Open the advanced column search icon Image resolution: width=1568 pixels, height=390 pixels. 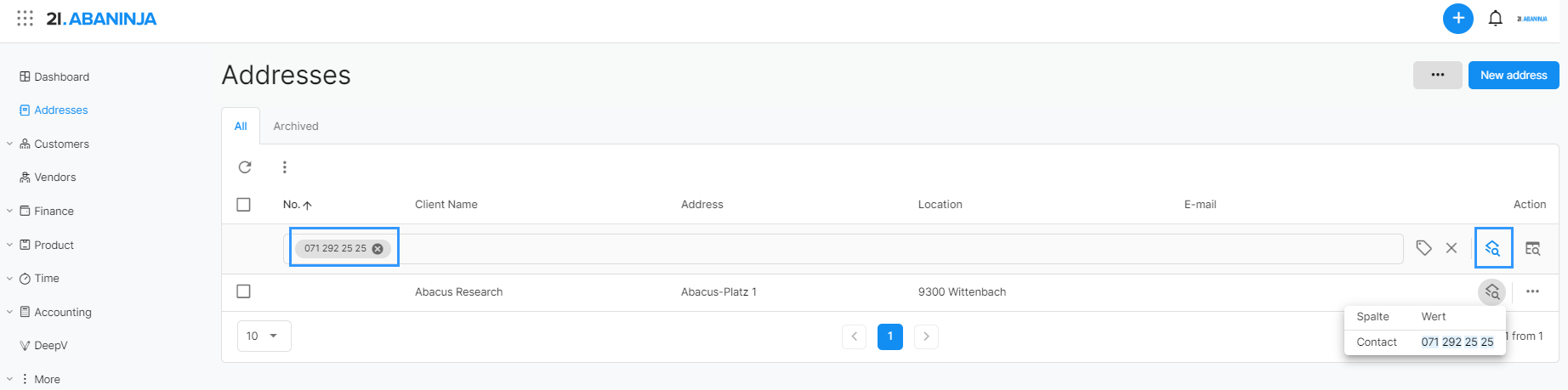point(1532,248)
